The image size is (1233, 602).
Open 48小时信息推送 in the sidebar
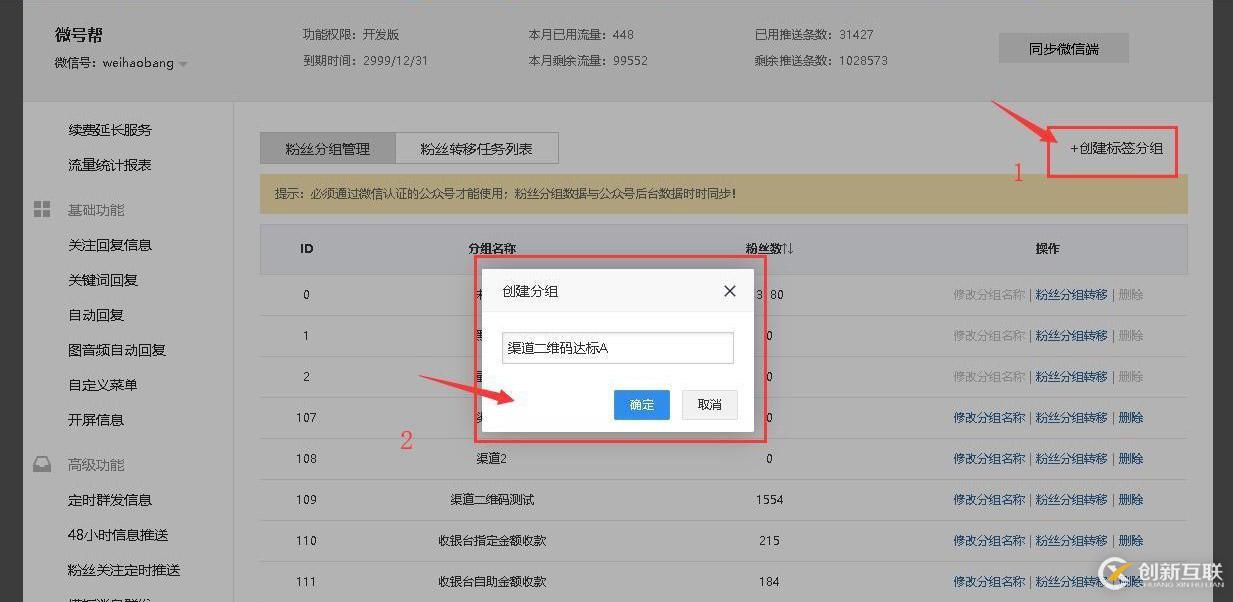tap(118, 535)
